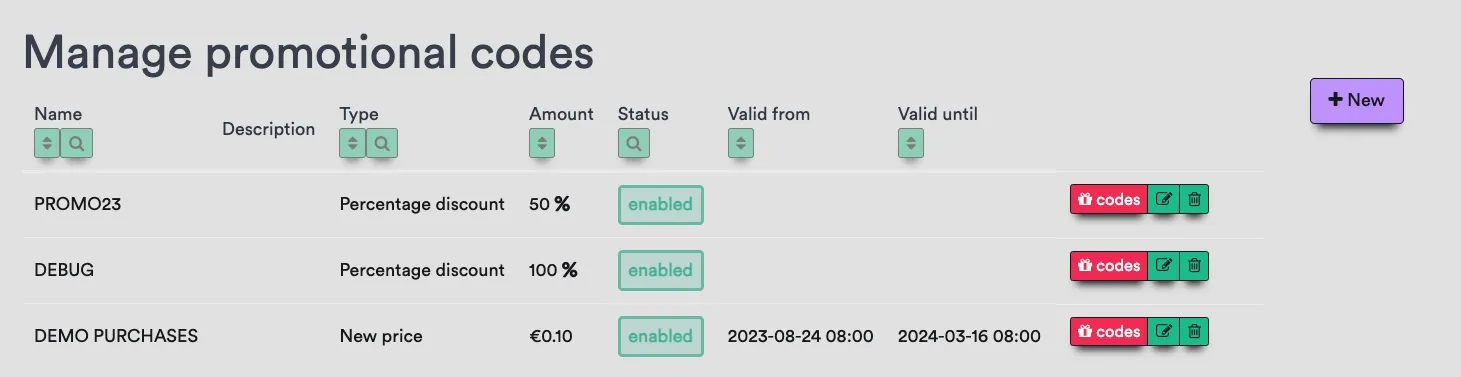Filter codes using Status search icon
1461x377 pixels.
tap(634, 143)
